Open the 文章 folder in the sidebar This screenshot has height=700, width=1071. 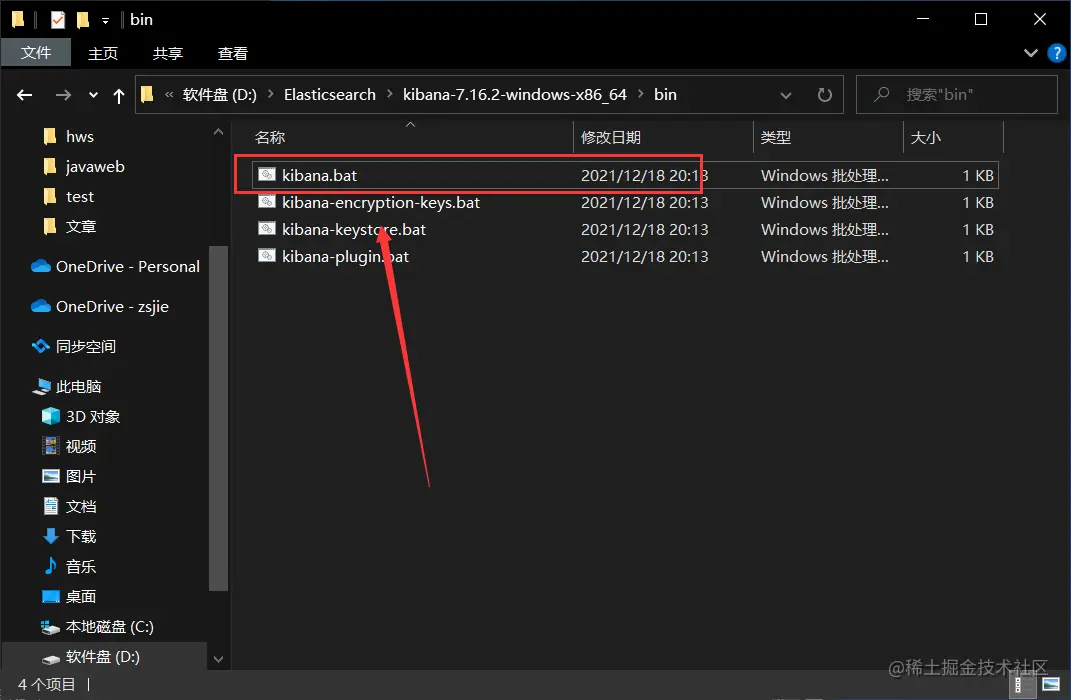click(80, 227)
